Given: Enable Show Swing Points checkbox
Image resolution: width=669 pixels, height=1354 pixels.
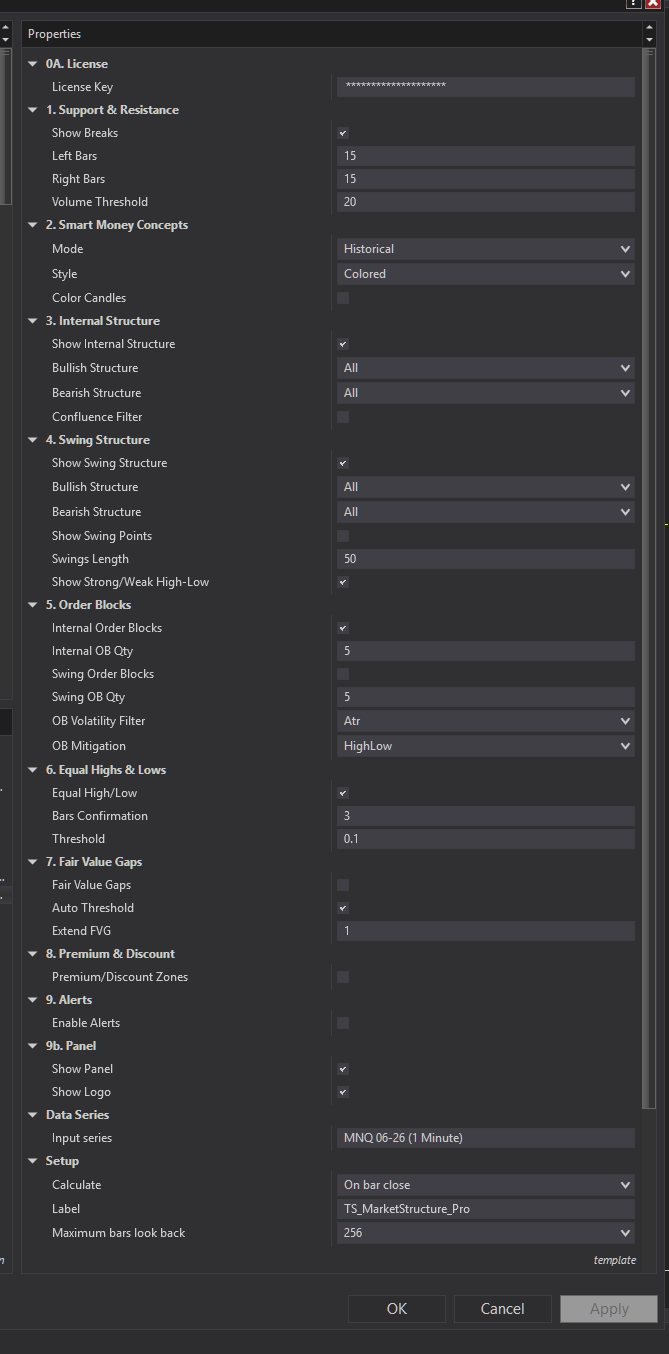Looking at the screenshot, I should 343,536.
